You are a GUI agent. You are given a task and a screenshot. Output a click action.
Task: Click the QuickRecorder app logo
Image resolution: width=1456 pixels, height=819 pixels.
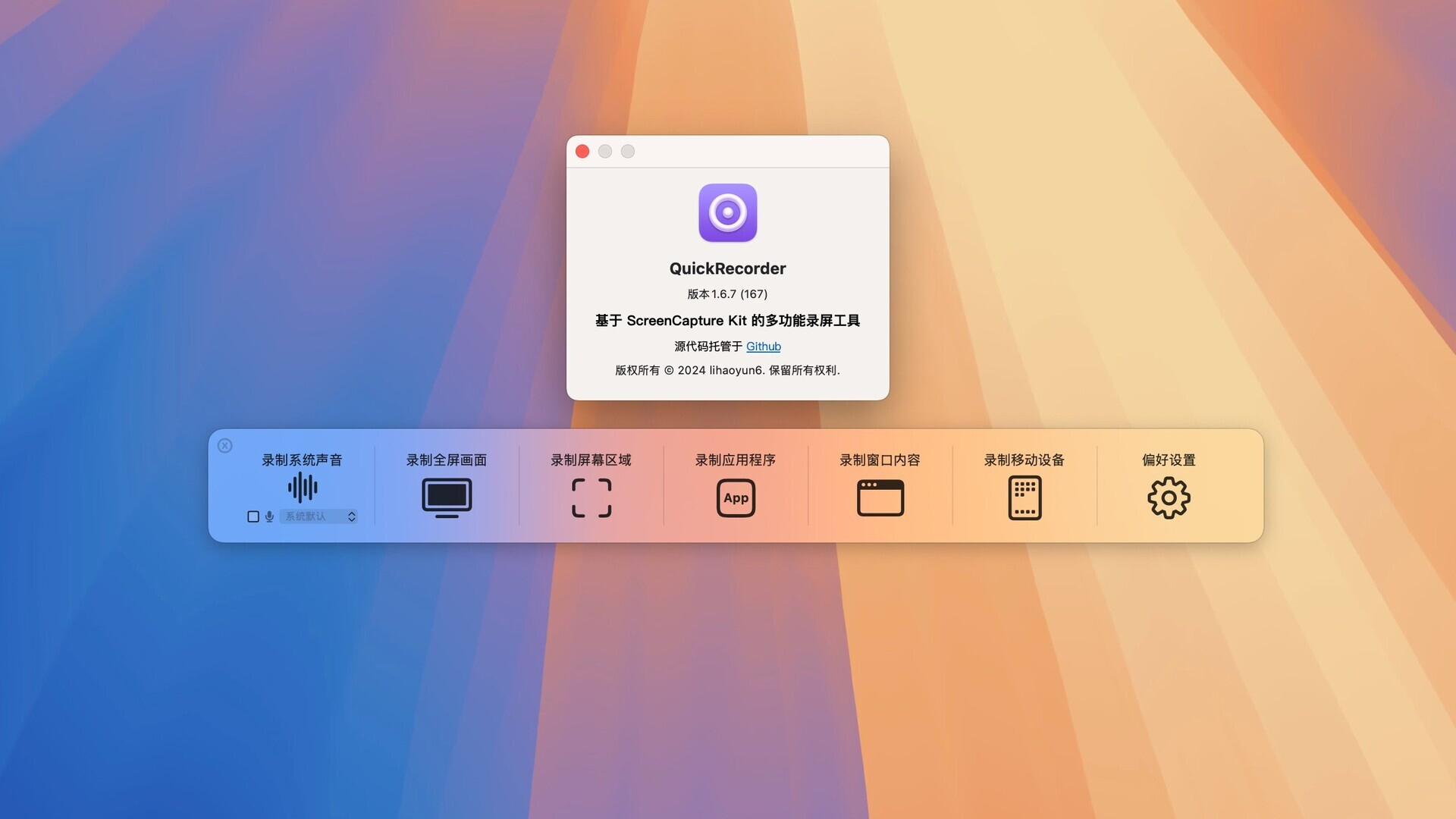728,213
